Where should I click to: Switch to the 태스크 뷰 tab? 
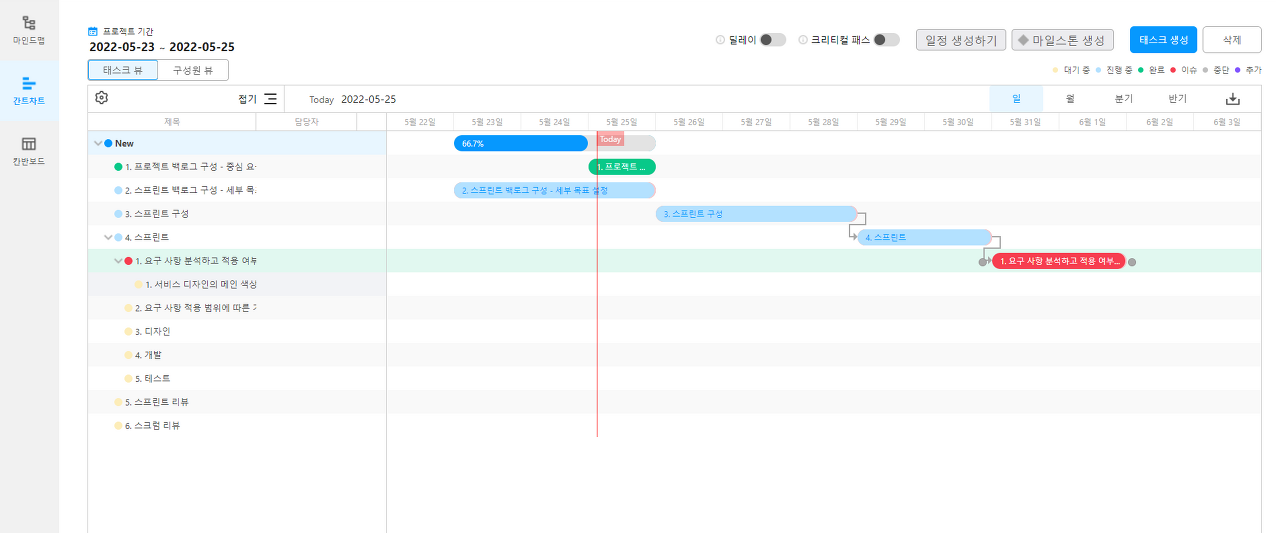tap(123, 70)
